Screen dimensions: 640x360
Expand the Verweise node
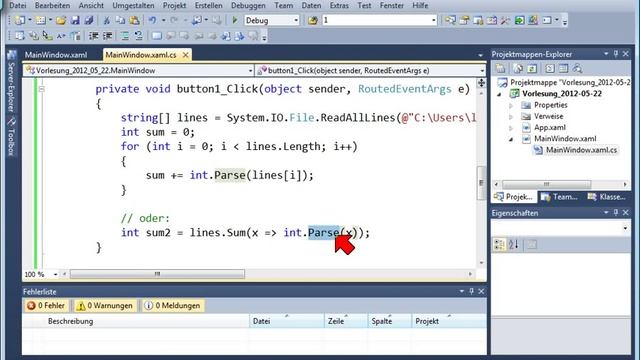click(x=511, y=117)
